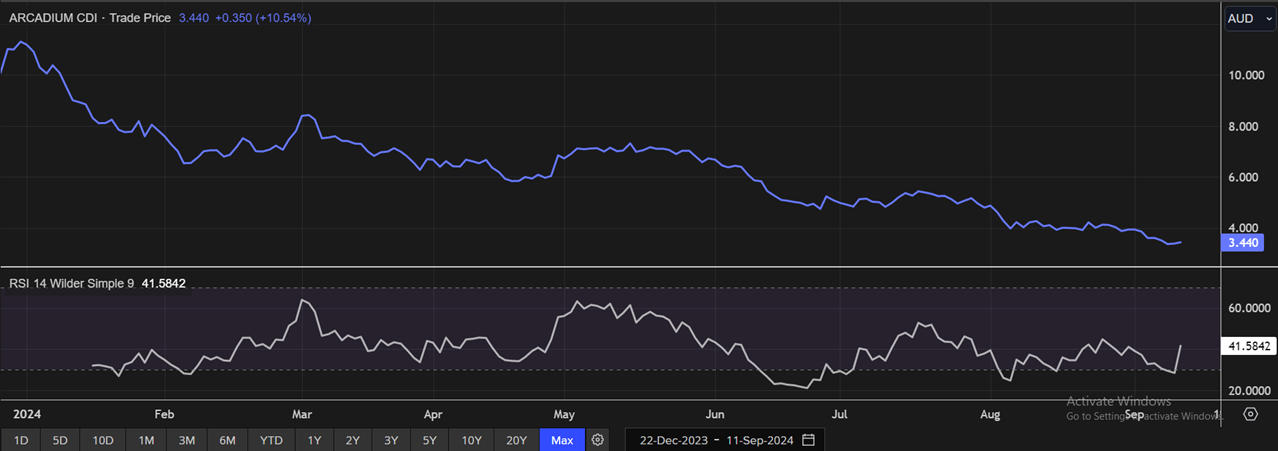Image resolution: width=1278 pixels, height=451 pixels.
Task: Set range to 6M
Action: tap(227, 440)
